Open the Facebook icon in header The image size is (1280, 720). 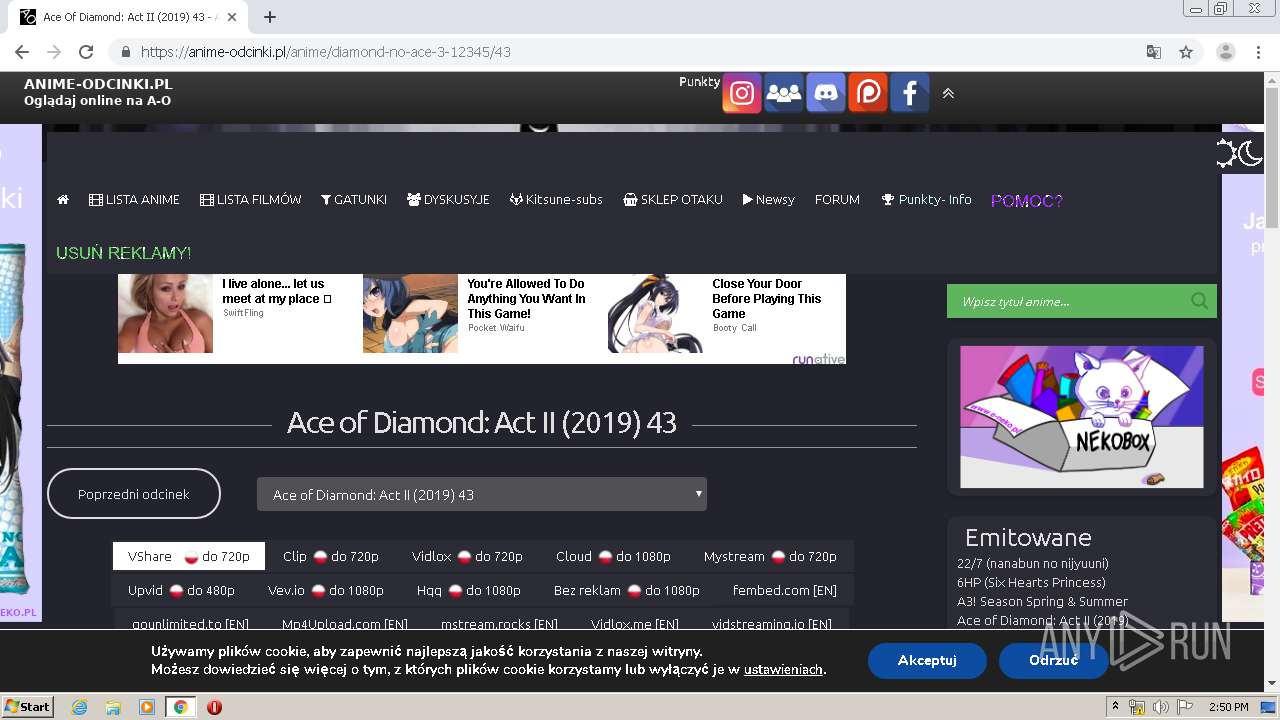point(909,93)
